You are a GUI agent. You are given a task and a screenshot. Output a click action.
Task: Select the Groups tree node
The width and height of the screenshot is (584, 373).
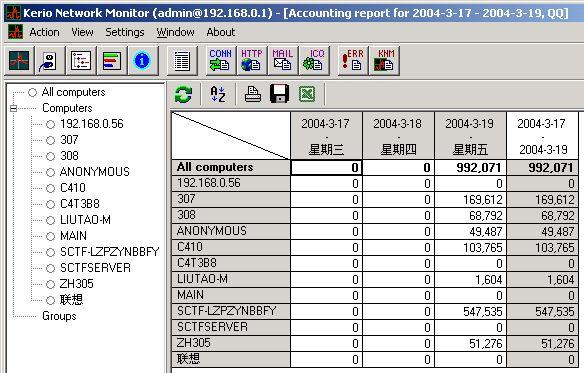[x=59, y=316]
